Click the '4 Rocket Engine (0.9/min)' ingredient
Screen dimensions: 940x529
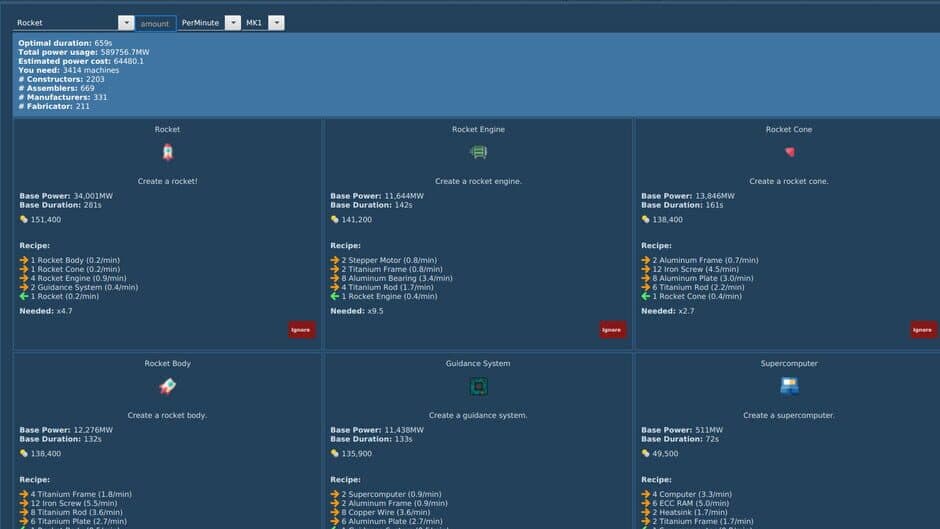click(79, 278)
